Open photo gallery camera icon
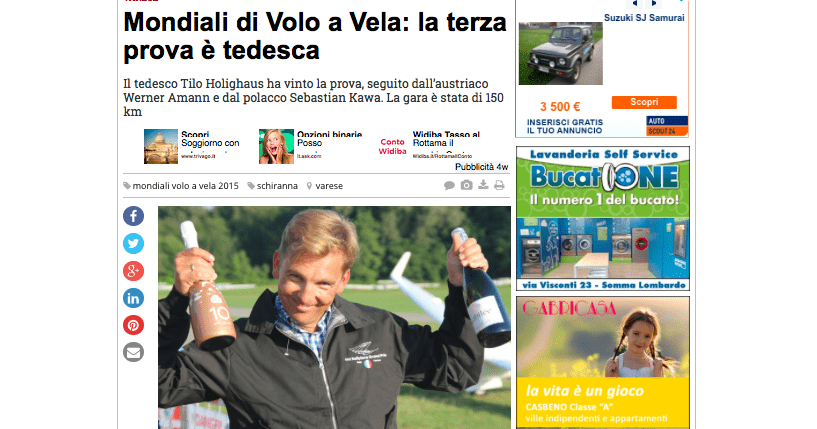 466,185
